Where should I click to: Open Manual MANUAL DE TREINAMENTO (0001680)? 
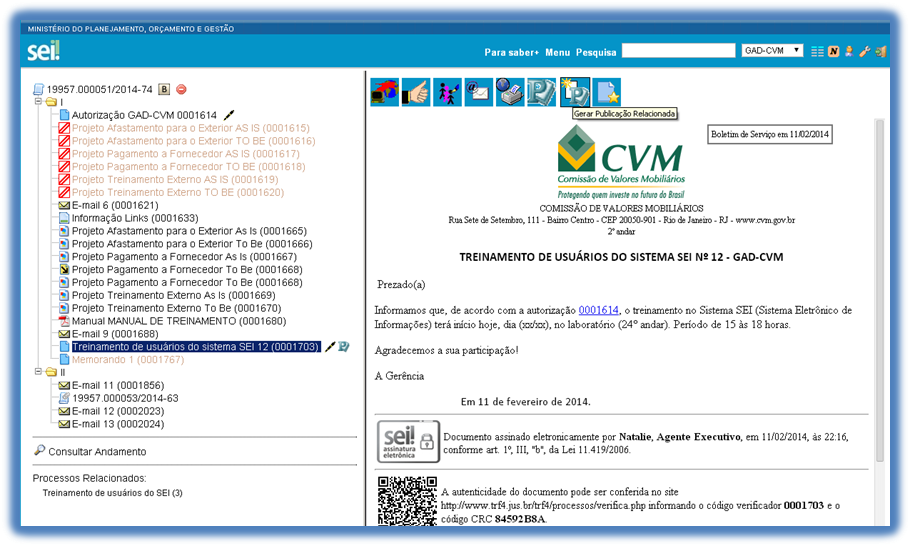[179, 321]
